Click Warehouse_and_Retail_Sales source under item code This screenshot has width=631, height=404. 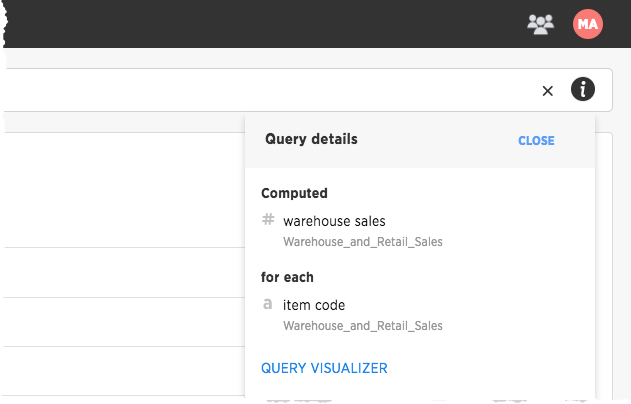[x=363, y=326]
